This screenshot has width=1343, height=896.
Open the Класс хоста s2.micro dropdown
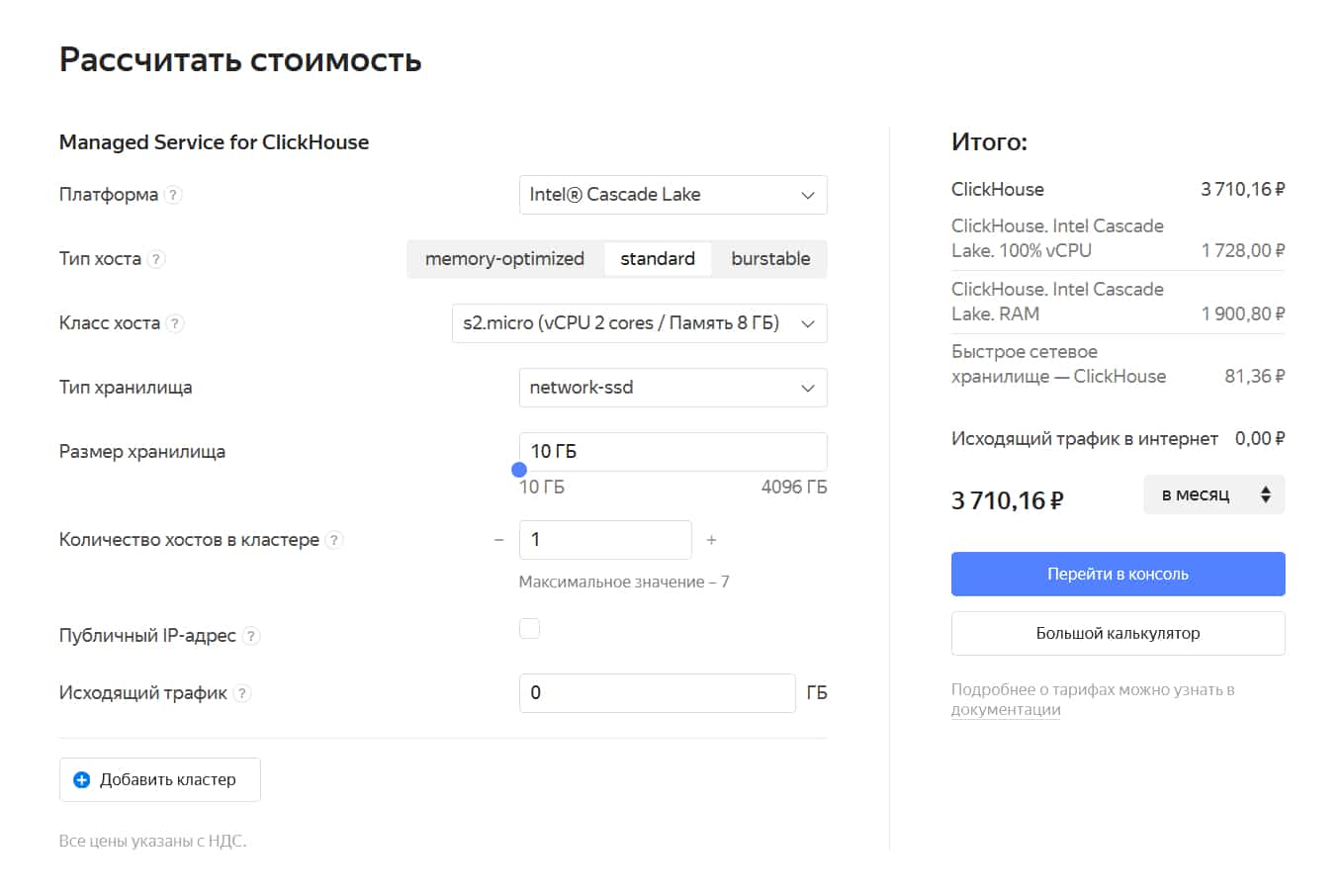point(639,323)
